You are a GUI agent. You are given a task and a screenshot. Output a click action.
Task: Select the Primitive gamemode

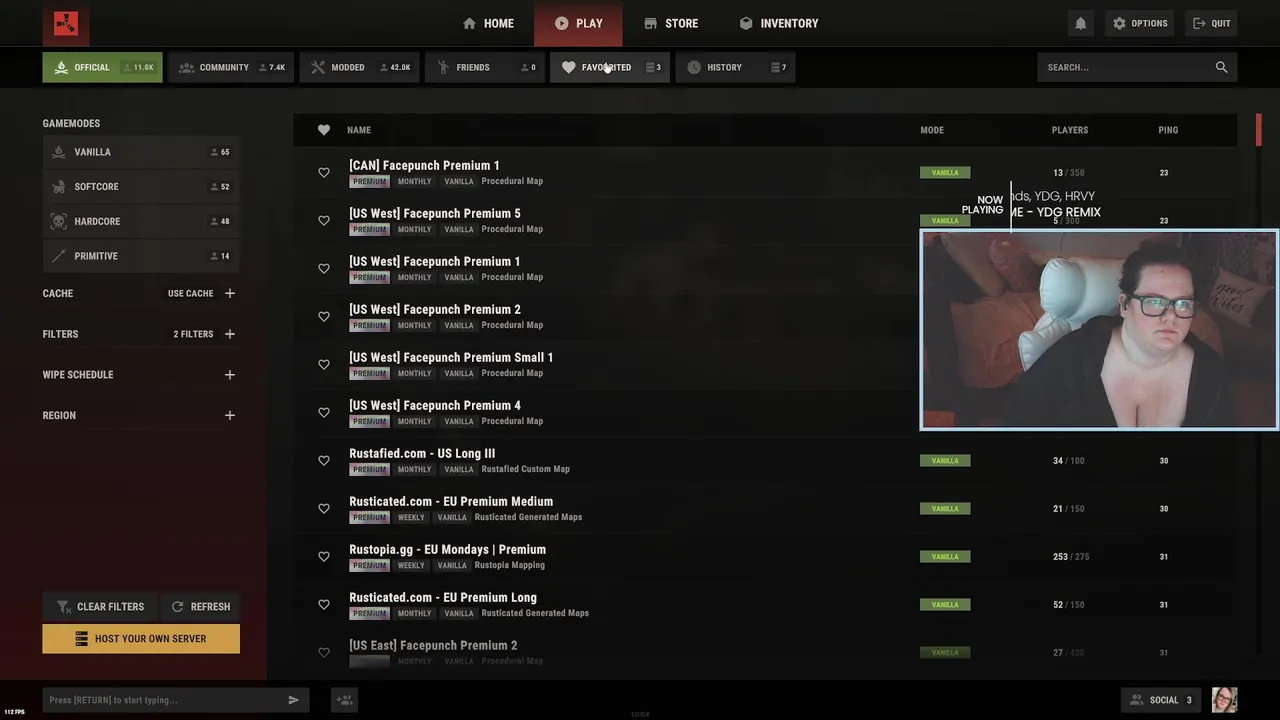pyautogui.click(x=141, y=256)
